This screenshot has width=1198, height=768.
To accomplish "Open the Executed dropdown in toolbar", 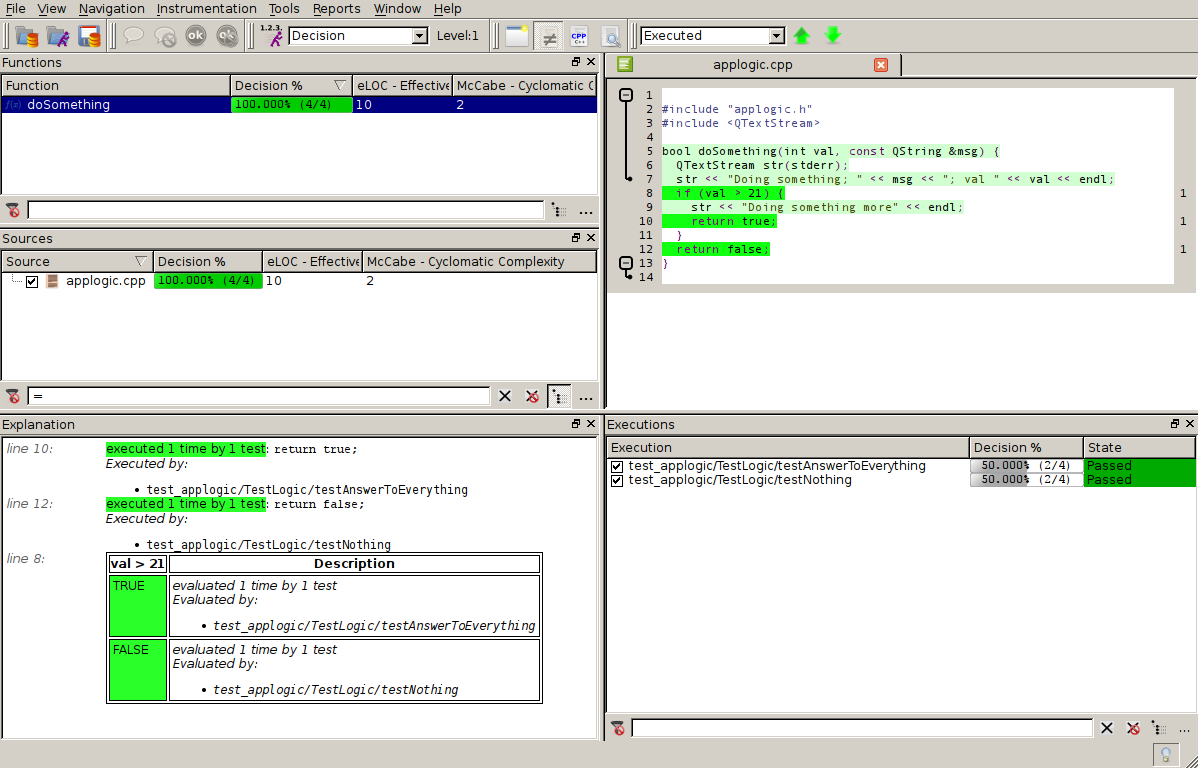I will 775,35.
